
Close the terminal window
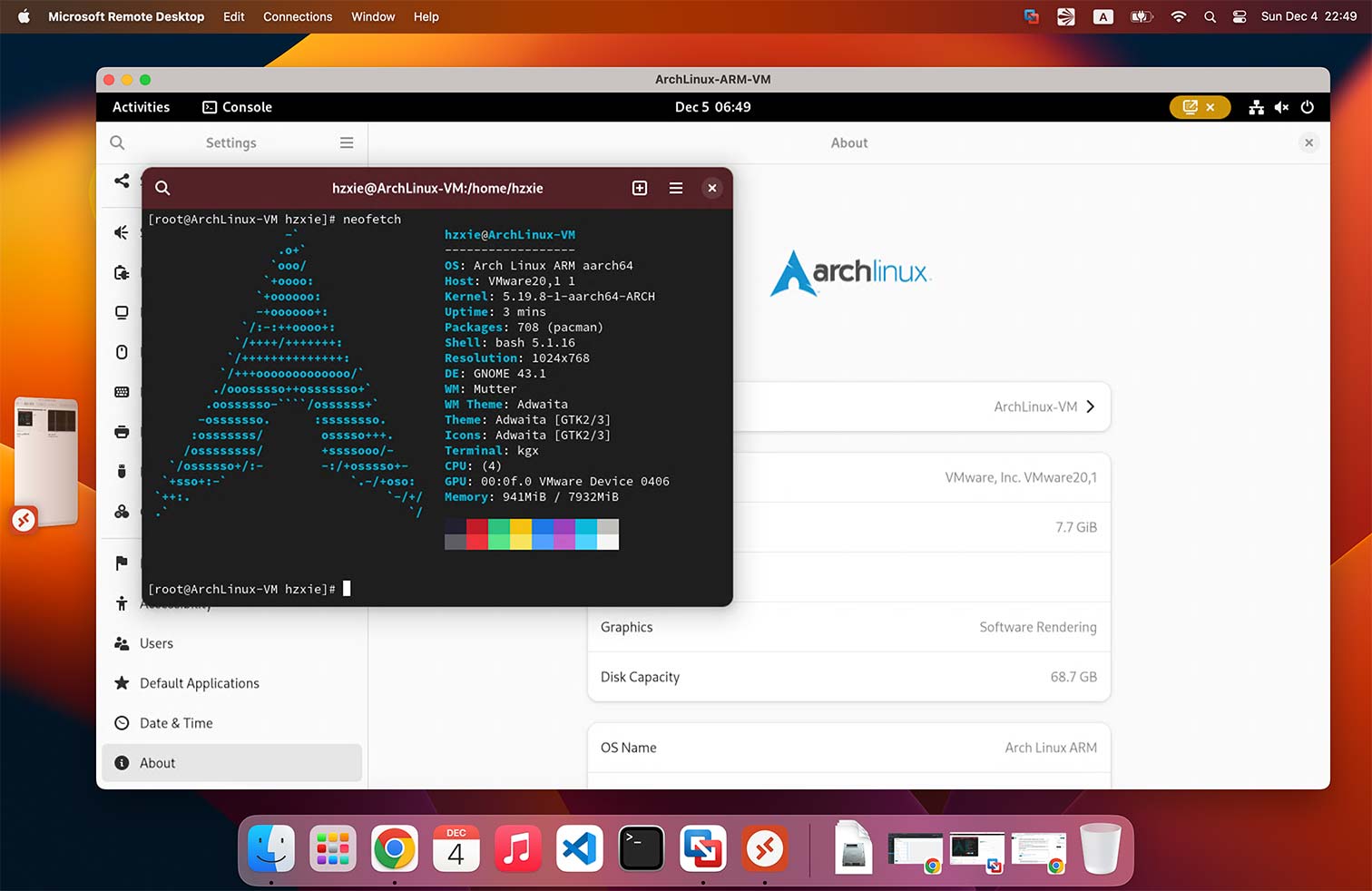coord(712,188)
